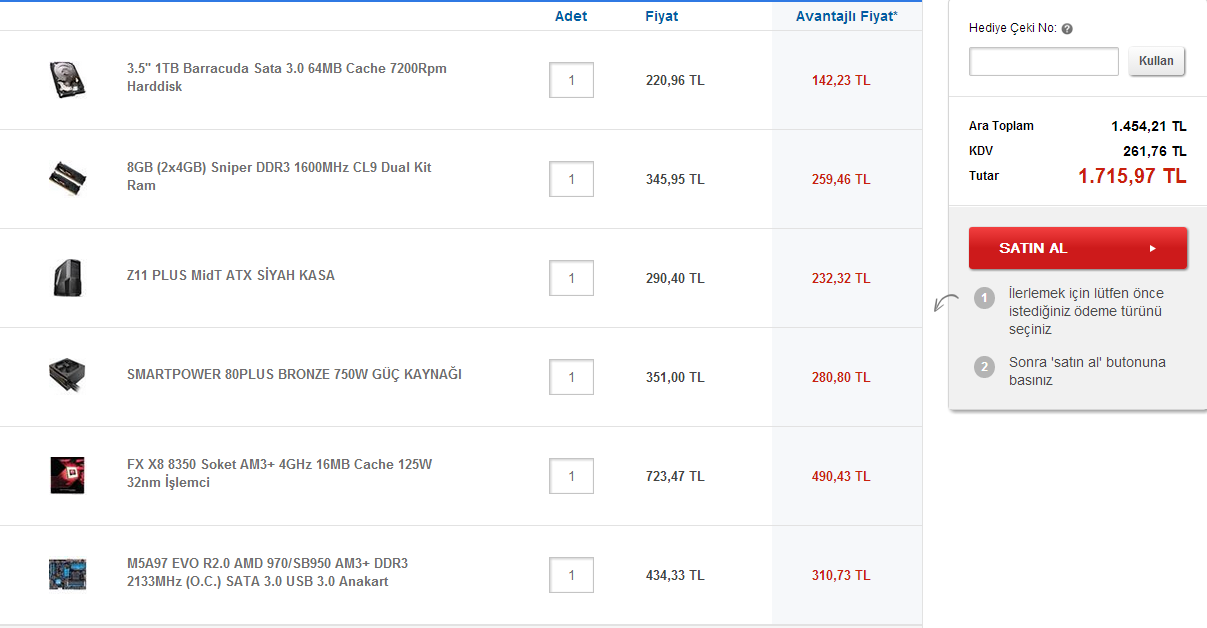Click the Avantajlı Fiyat* column header
The width and height of the screenshot is (1207, 628).
coord(847,16)
